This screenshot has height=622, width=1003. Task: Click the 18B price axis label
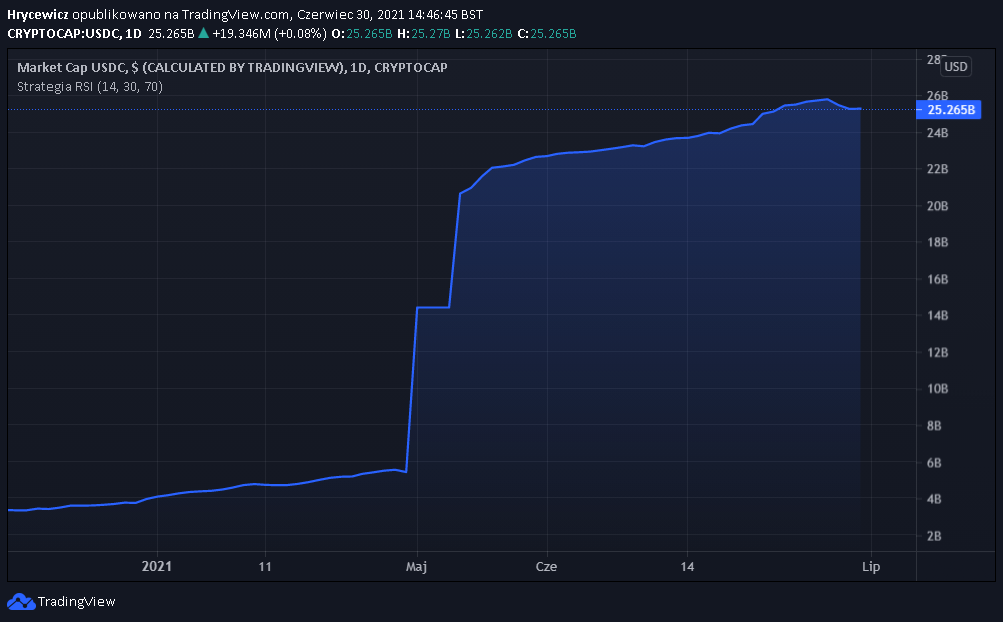coord(937,242)
